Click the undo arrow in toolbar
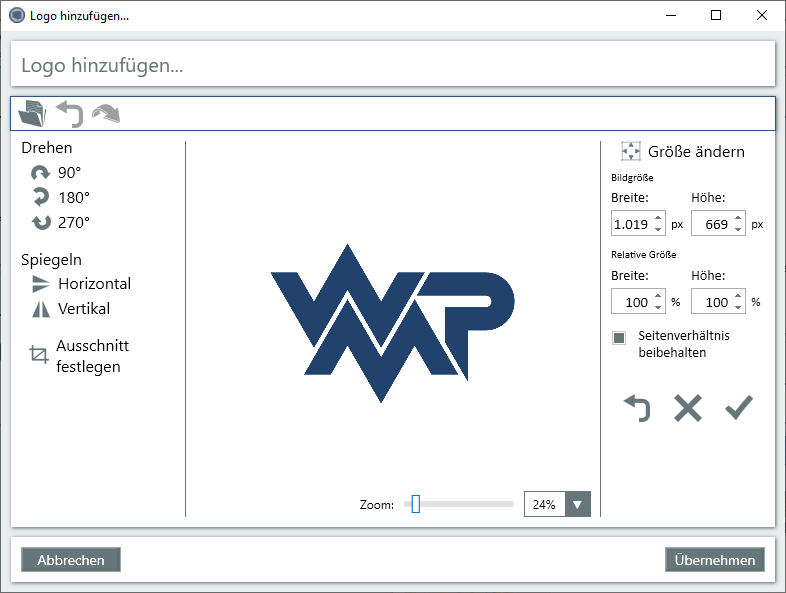Image resolution: width=786 pixels, height=593 pixels. click(x=69, y=114)
